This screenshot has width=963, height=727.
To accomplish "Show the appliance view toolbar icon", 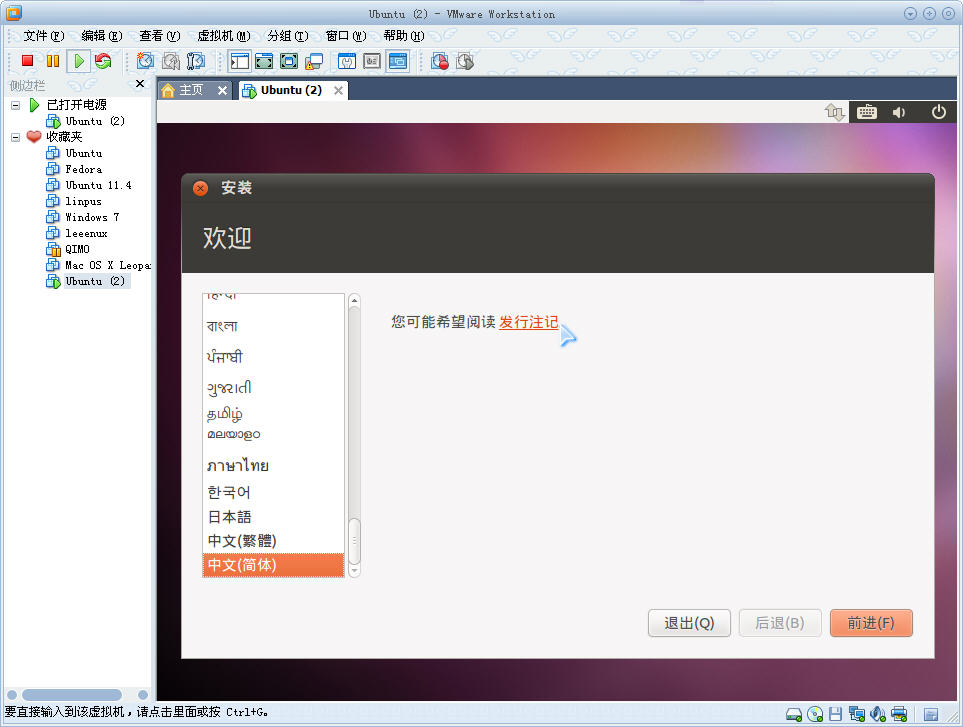I will [372, 61].
